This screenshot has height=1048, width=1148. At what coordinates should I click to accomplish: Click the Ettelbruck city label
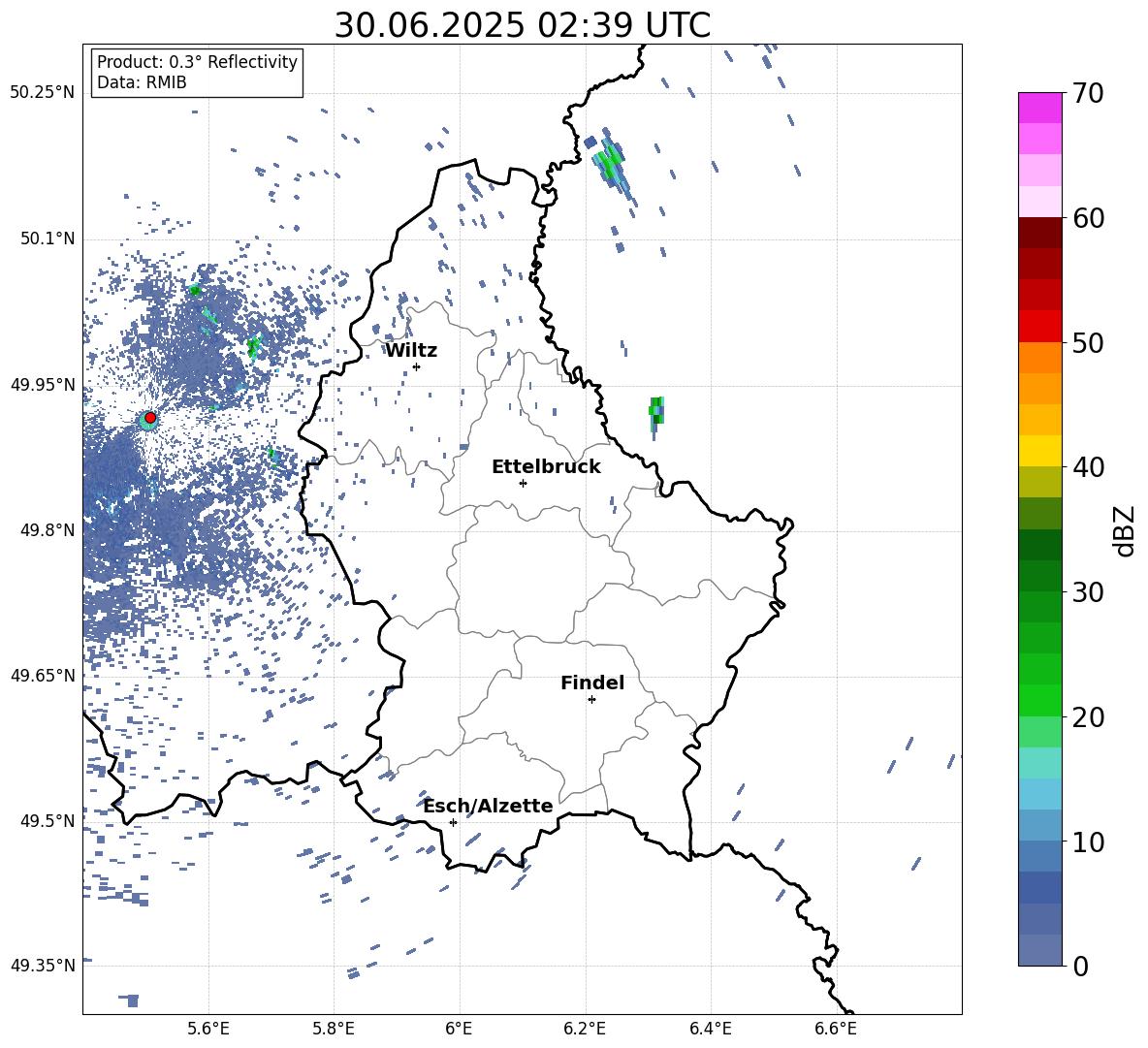[x=546, y=467]
